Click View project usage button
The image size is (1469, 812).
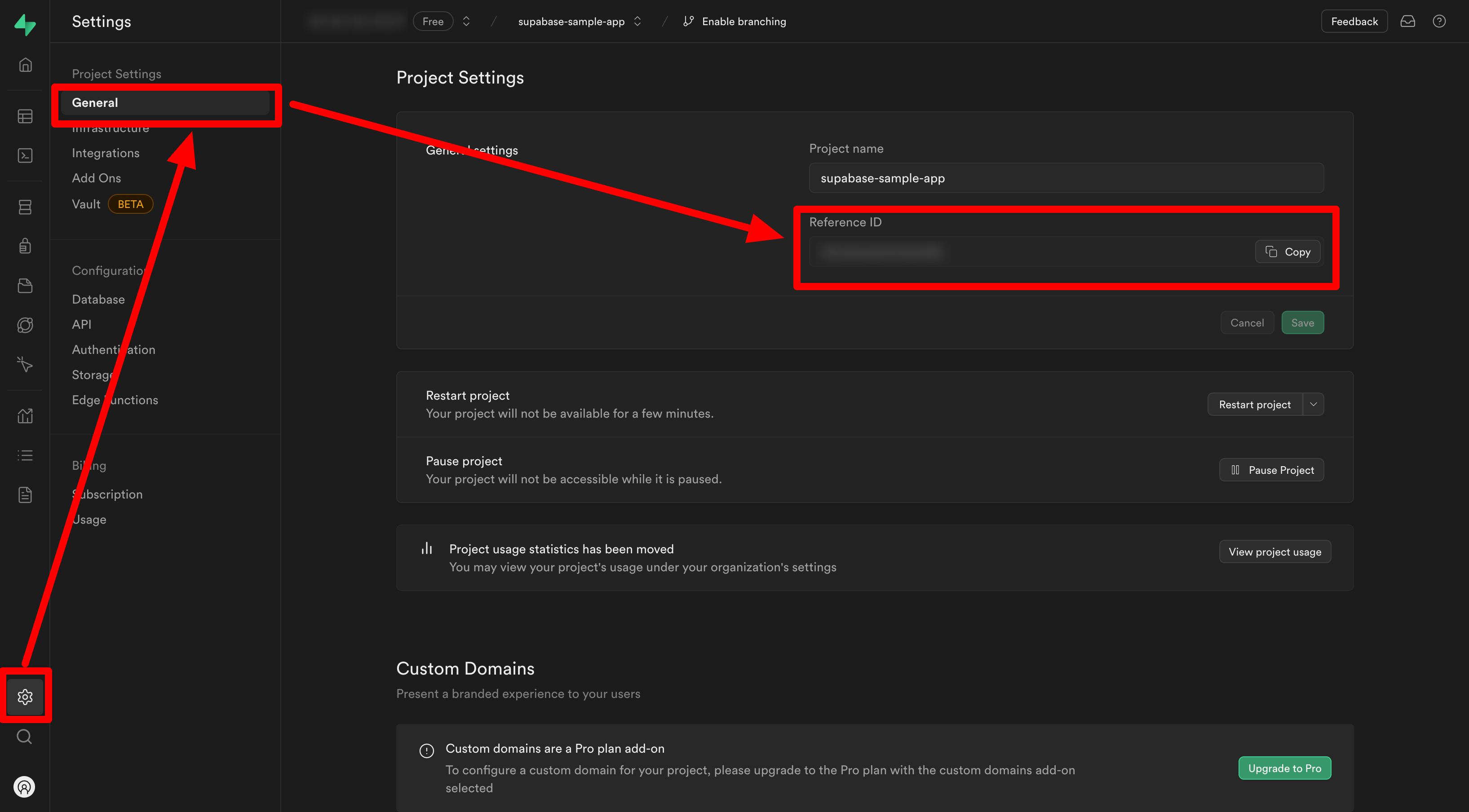[x=1275, y=552]
